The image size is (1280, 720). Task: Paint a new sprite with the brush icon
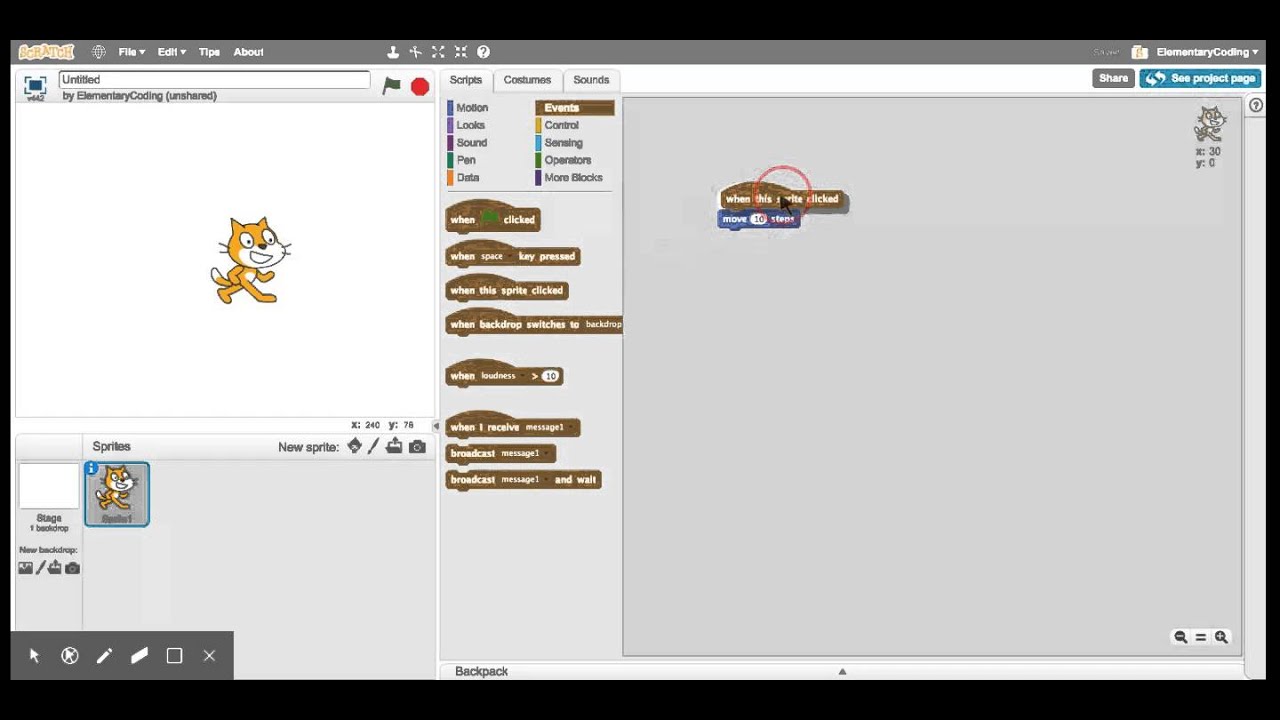coord(374,447)
